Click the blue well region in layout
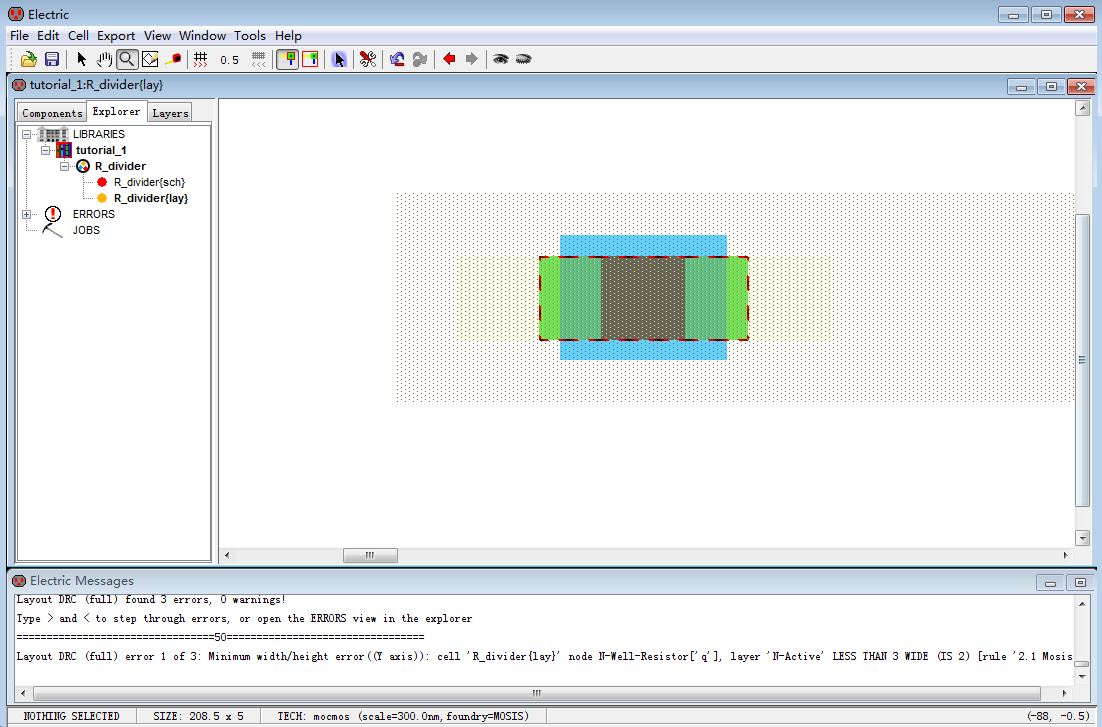The height and width of the screenshot is (727, 1102). click(642, 246)
